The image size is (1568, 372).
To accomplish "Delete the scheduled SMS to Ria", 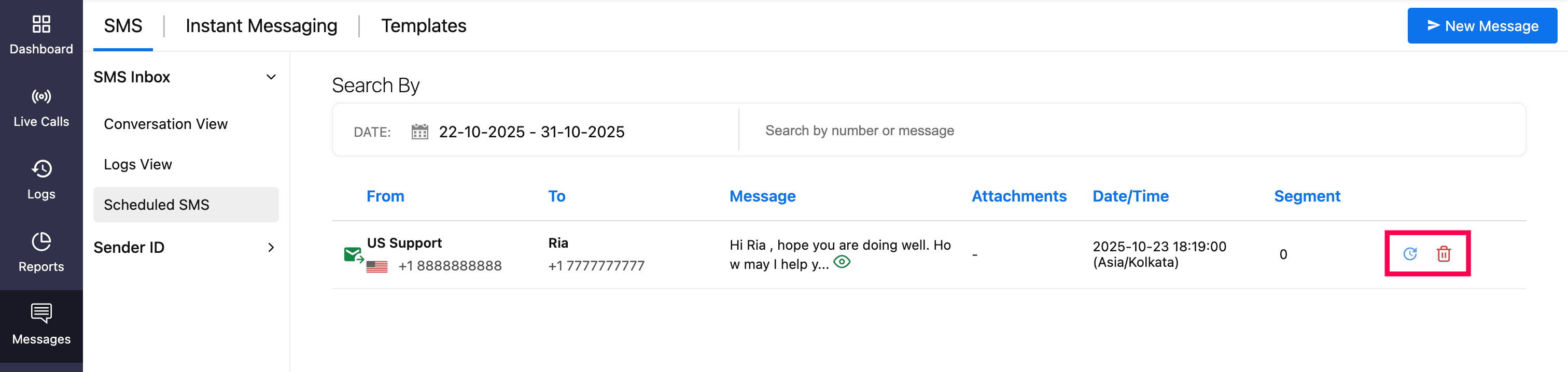I will 1443,254.
